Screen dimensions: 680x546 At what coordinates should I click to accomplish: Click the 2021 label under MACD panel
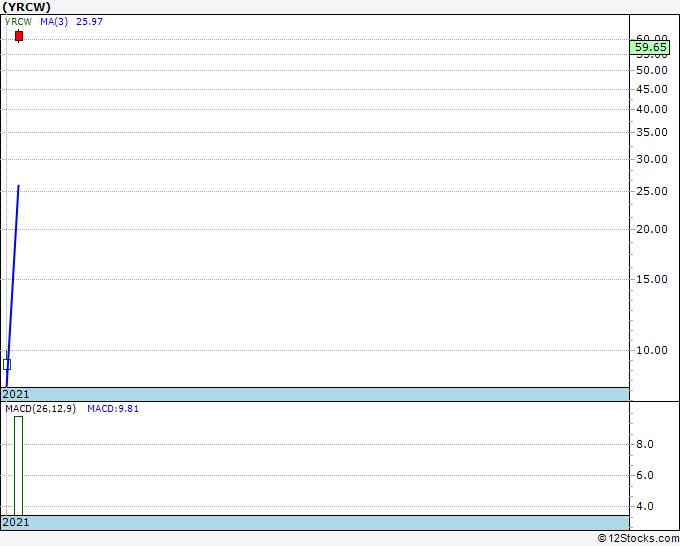pyautogui.click(x=16, y=522)
